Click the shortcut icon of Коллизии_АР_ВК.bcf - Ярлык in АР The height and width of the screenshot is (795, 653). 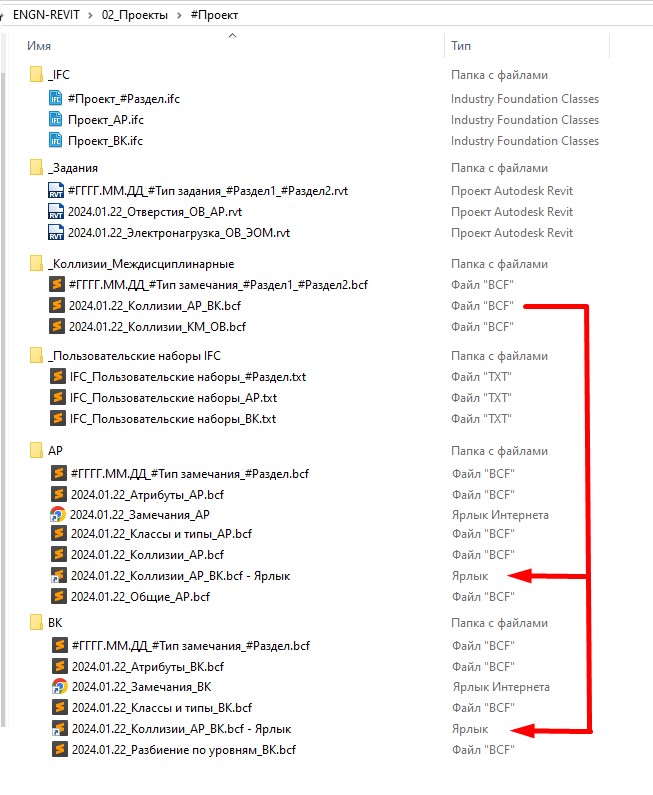tap(59, 575)
